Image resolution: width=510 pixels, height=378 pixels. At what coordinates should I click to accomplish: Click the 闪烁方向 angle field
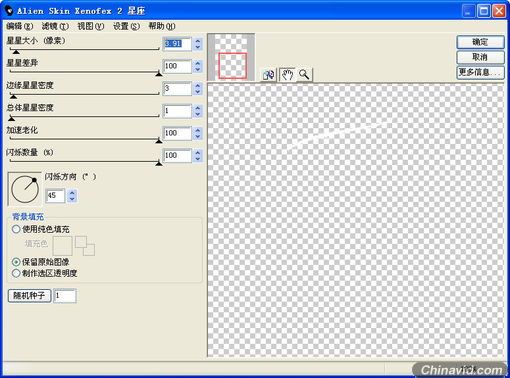[x=55, y=195]
